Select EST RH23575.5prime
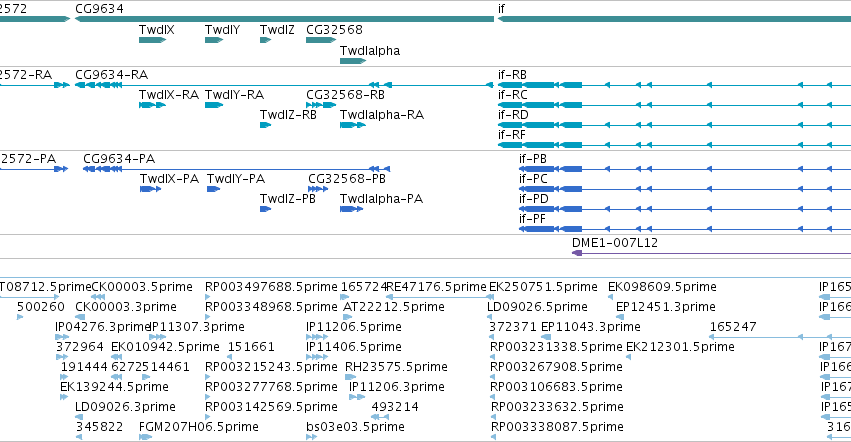Image resolution: width=851 pixels, height=442 pixels. click(x=396, y=367)
